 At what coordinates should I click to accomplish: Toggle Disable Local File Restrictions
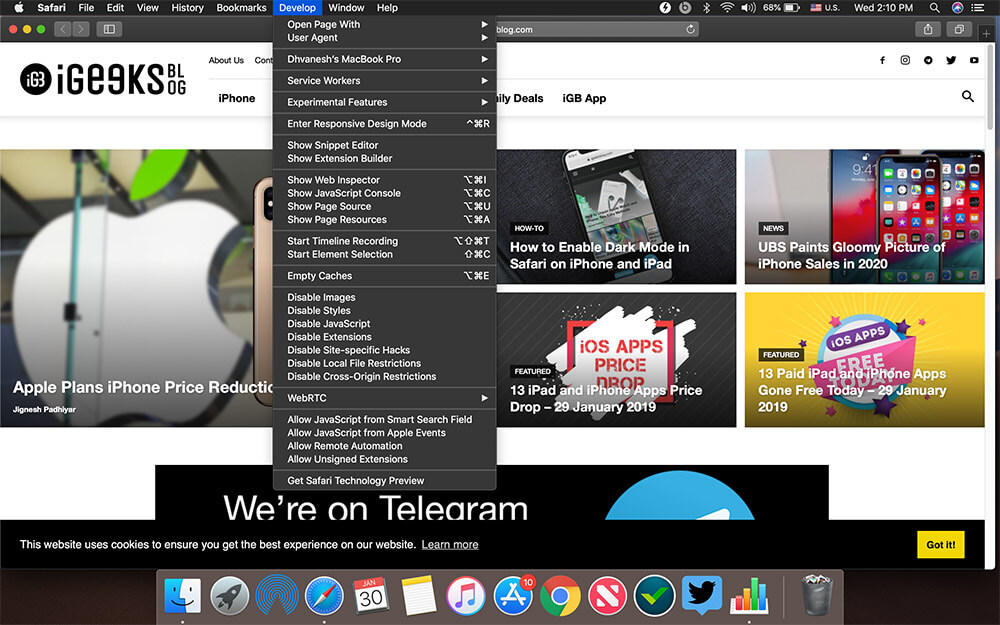click(385, 364)
